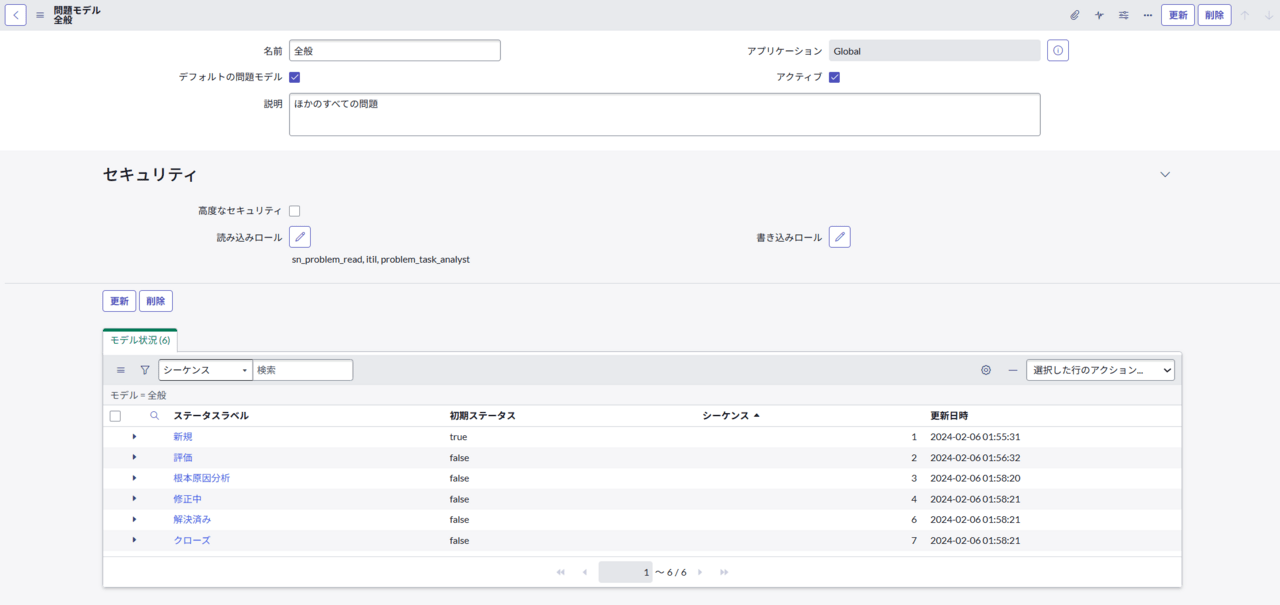Image resolution: width=1280 pixels, height=605 pixels.
Task: Click the list filter funnel icon
Action: 145,370
